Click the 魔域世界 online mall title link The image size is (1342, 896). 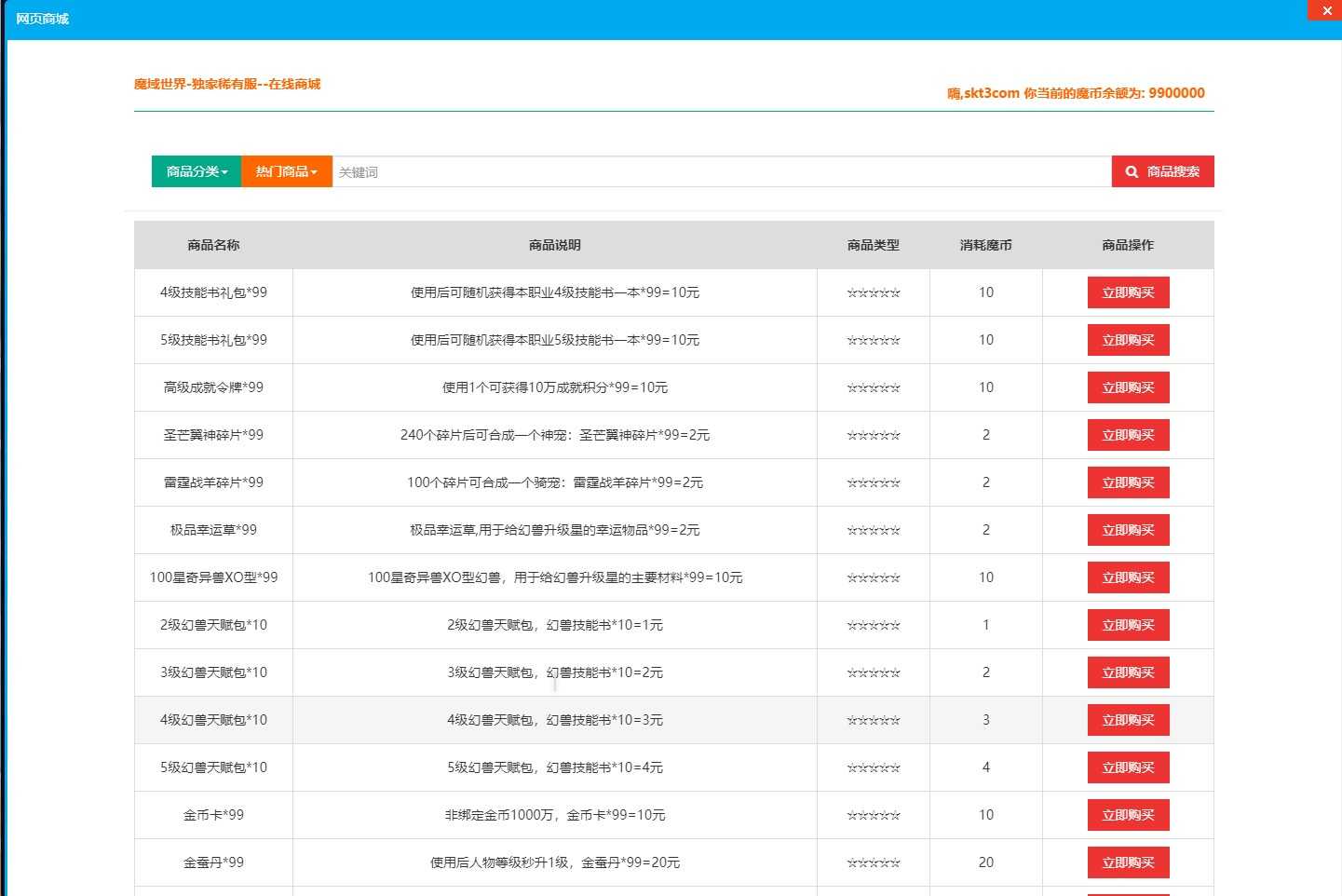click(227, 84)
